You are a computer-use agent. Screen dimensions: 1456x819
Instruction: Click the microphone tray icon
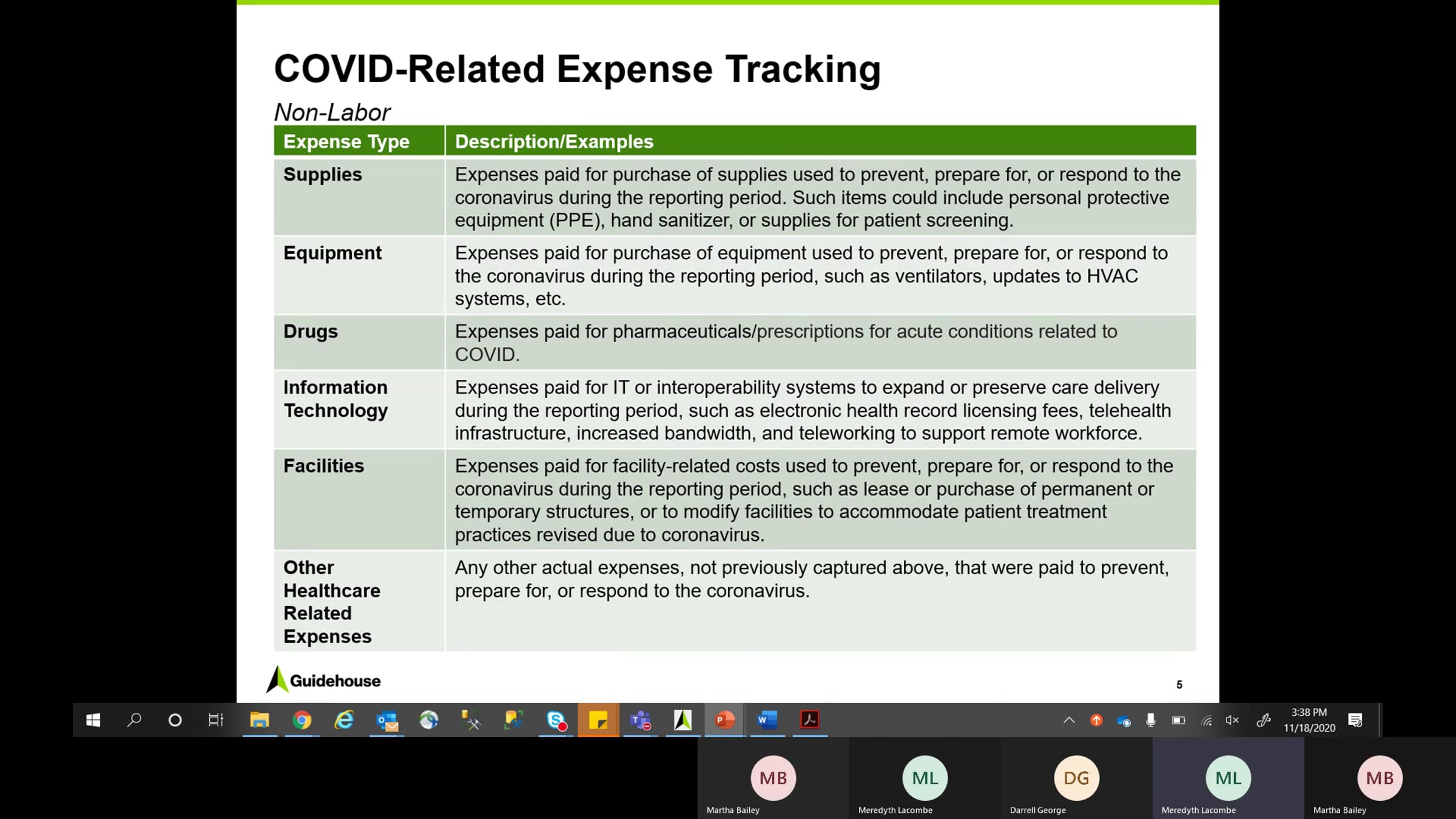coord(1150,720)
